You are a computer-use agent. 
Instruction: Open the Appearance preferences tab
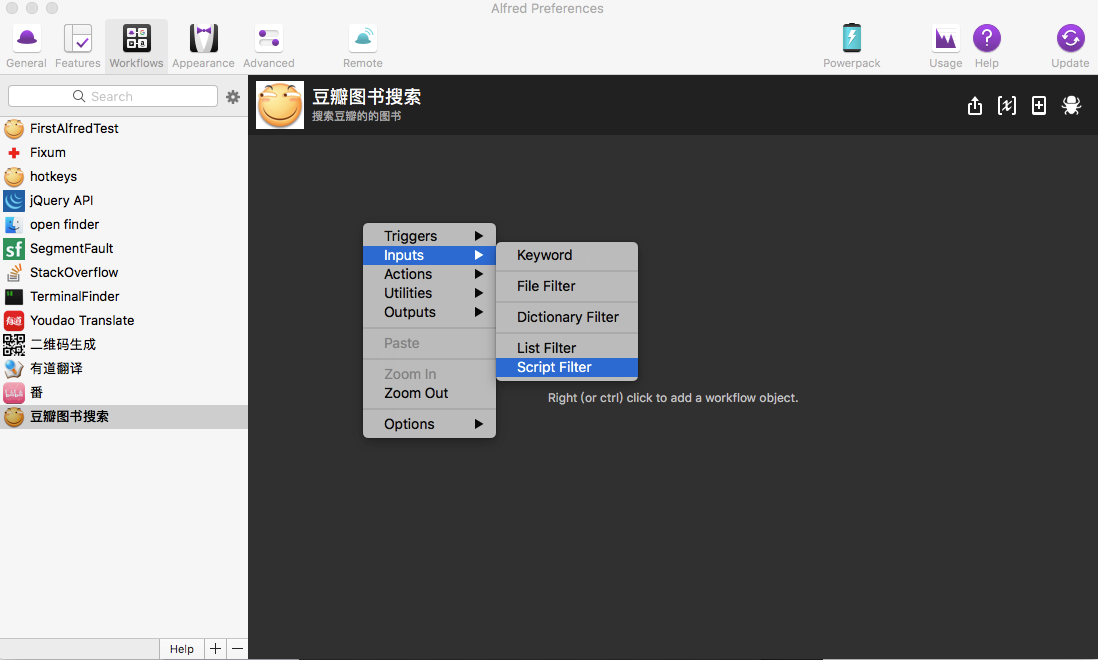pyautogui.click(x=203, y=46)
